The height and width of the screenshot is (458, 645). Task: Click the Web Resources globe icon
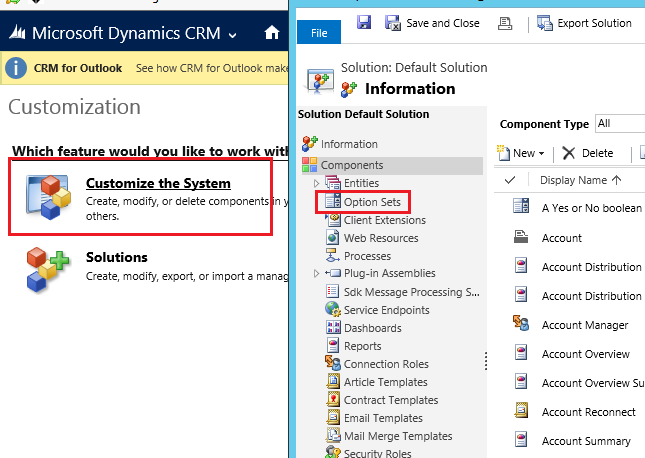[333, 238]
